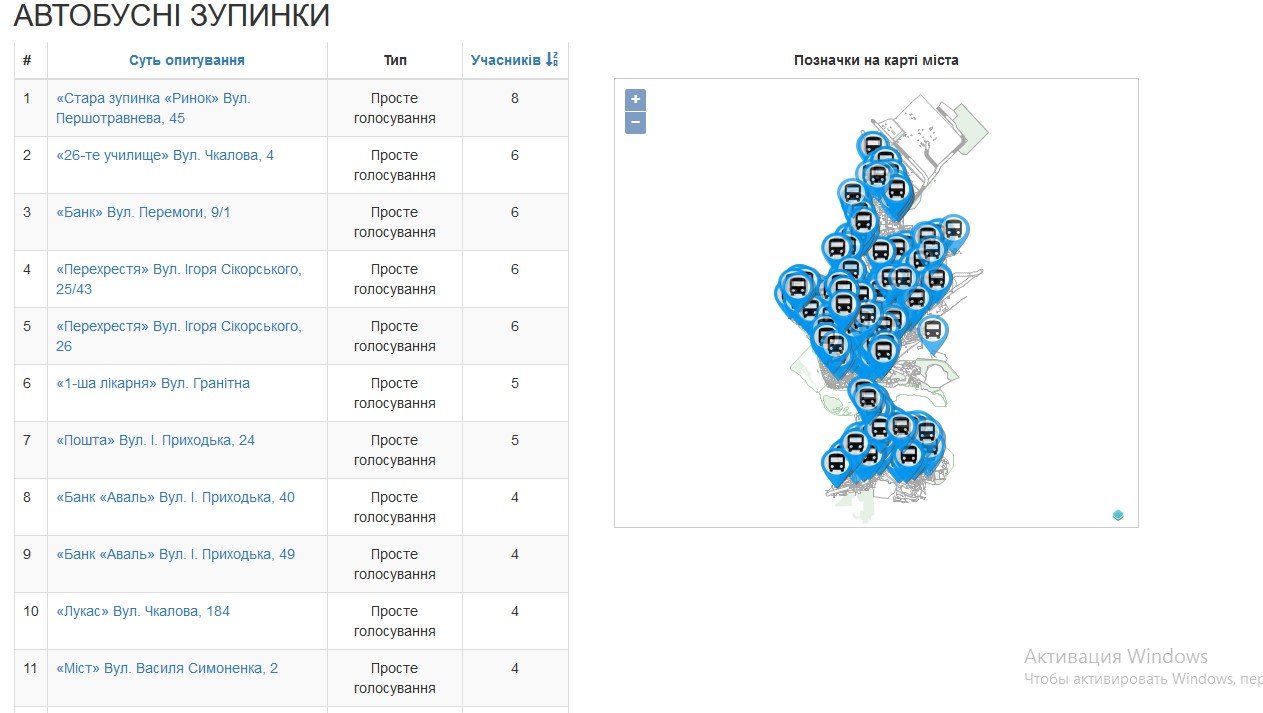The image size is (1263, 713).
Task: Select the bottom-left bus stop marker
Action: (x=837, y=463)
